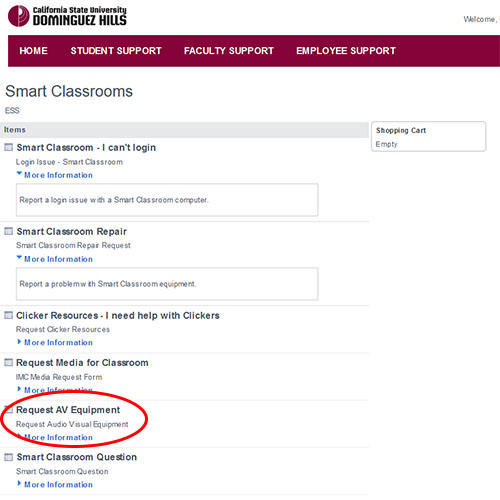The width and height of the screenshot is (500, 500).
Task: Click the form icon beside Clicker Resources
Action: coord(8,315)
